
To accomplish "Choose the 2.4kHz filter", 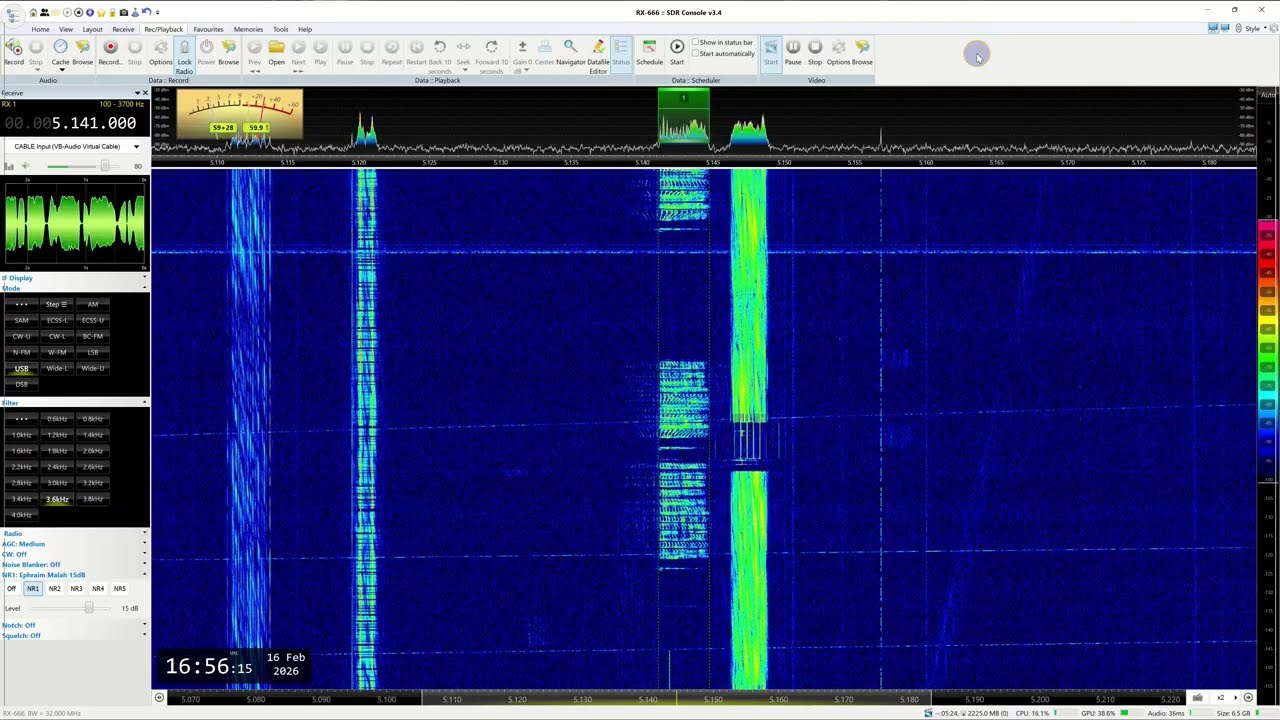I will (57, 467).
